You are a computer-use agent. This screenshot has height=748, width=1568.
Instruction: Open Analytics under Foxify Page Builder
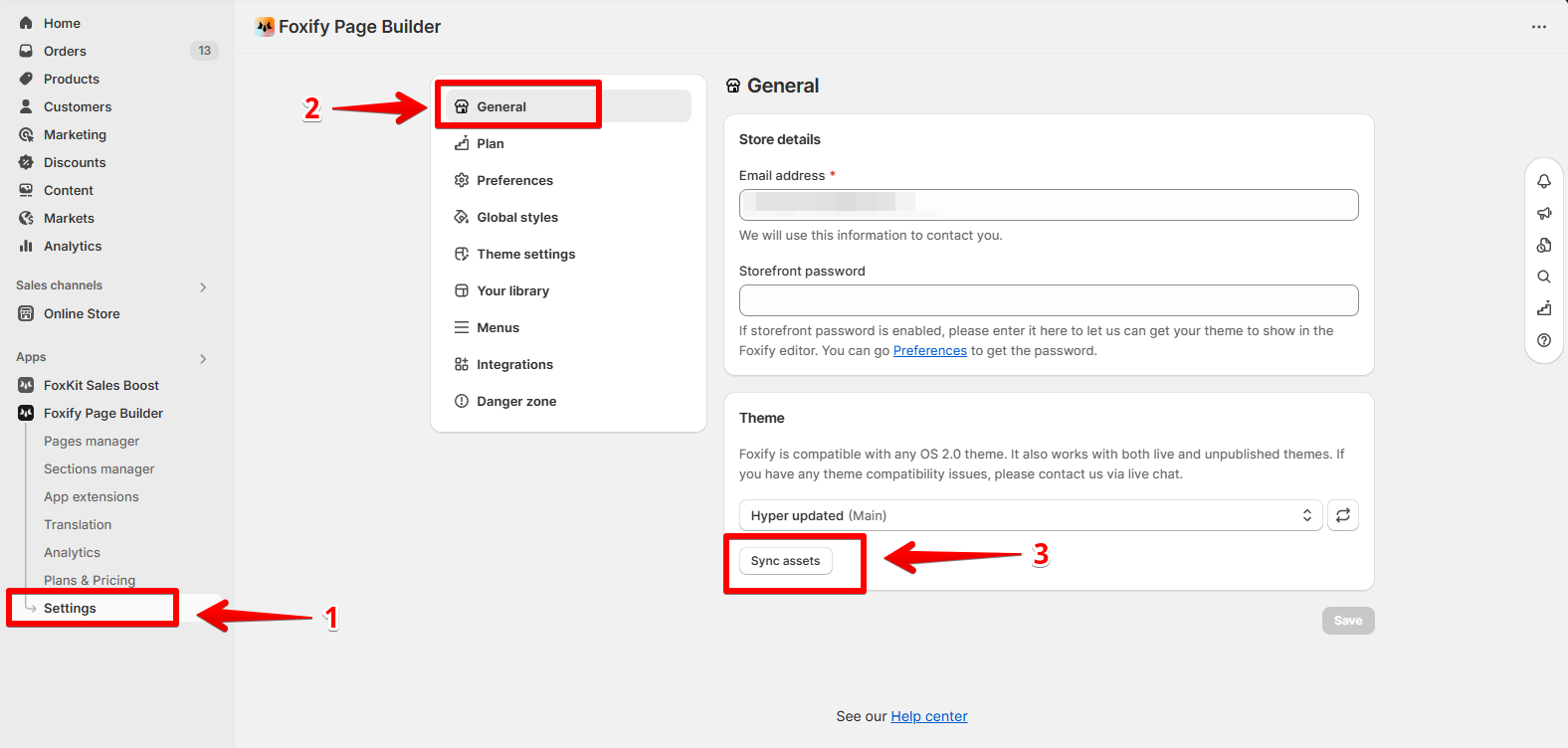click(x=72, y=552)
